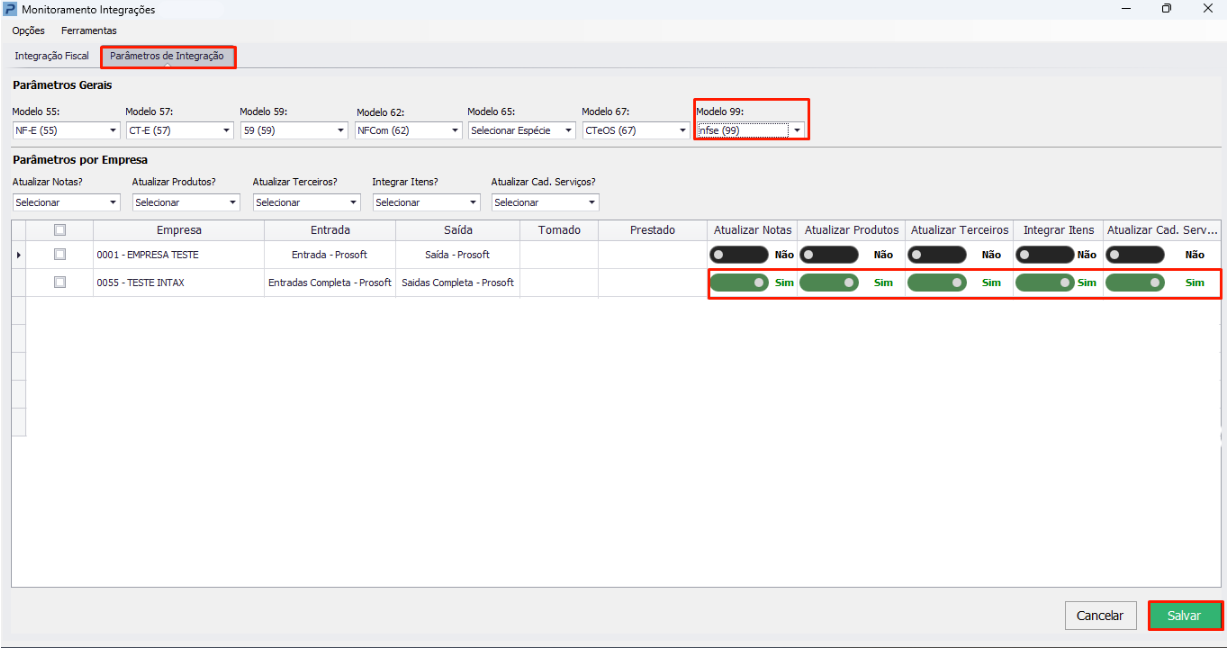
Task: Click the Salvar button
Action: (1185, 616)
